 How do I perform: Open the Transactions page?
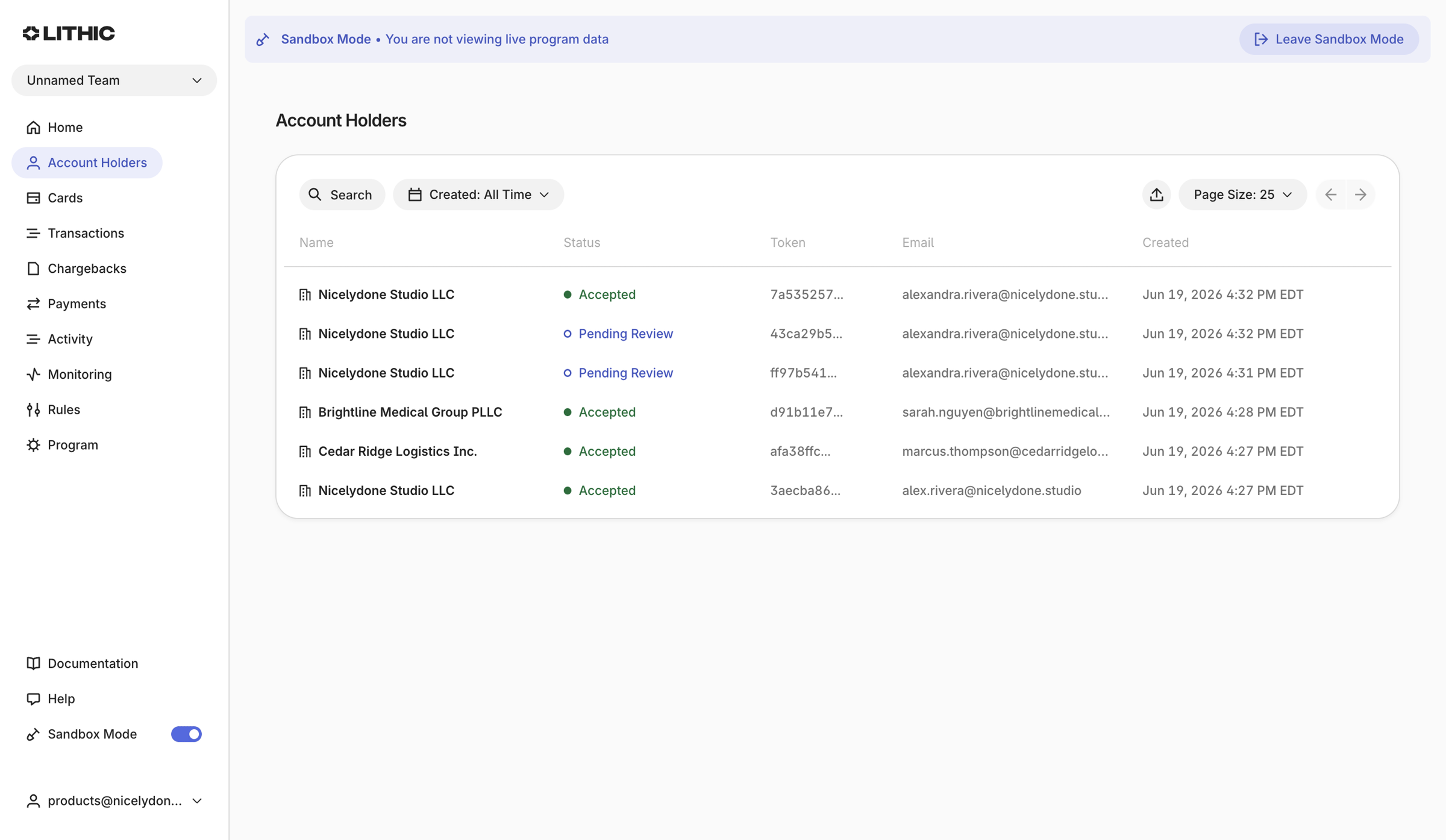86,233
